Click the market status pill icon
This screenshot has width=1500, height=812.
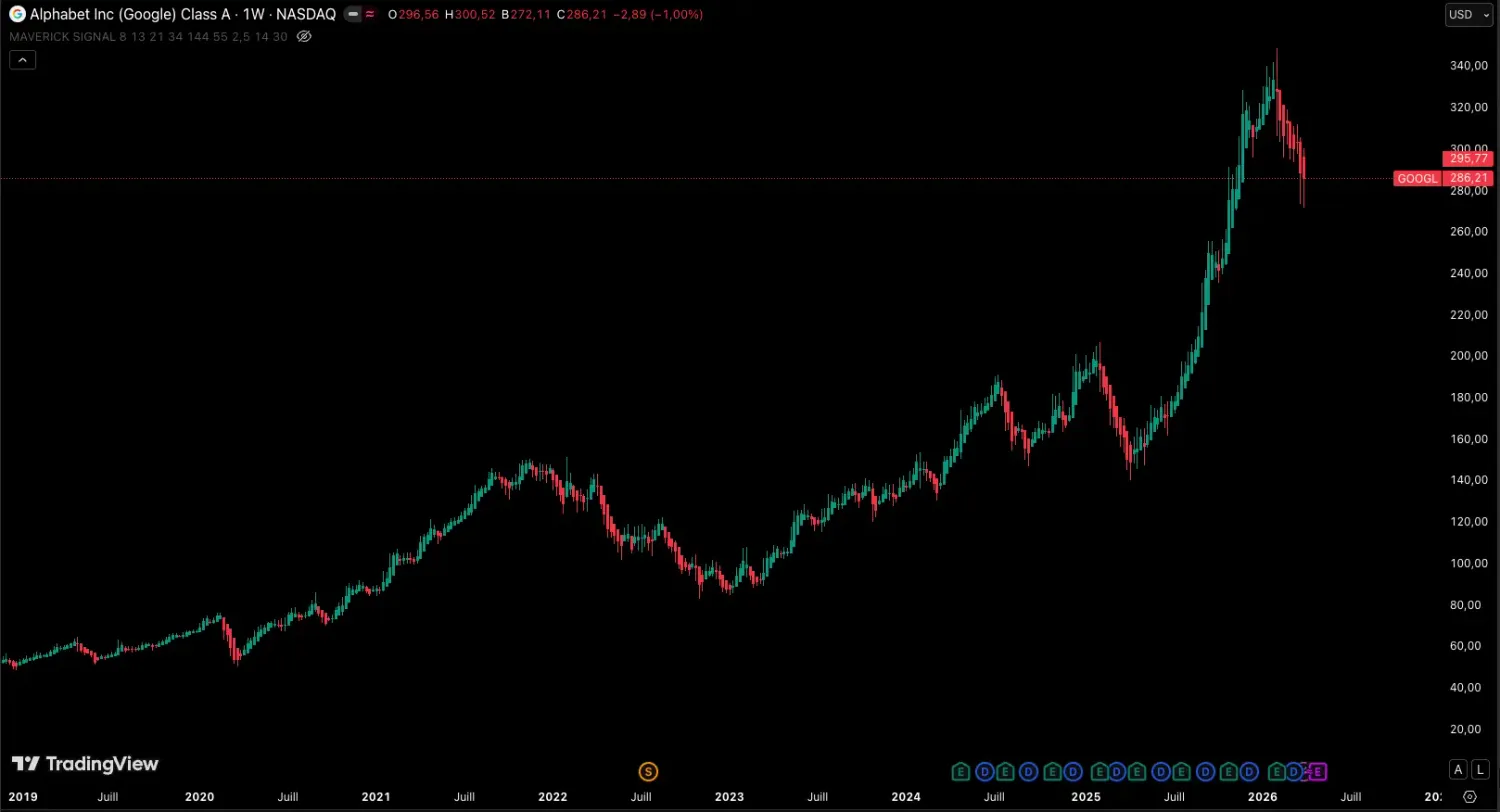coord(352,15)
